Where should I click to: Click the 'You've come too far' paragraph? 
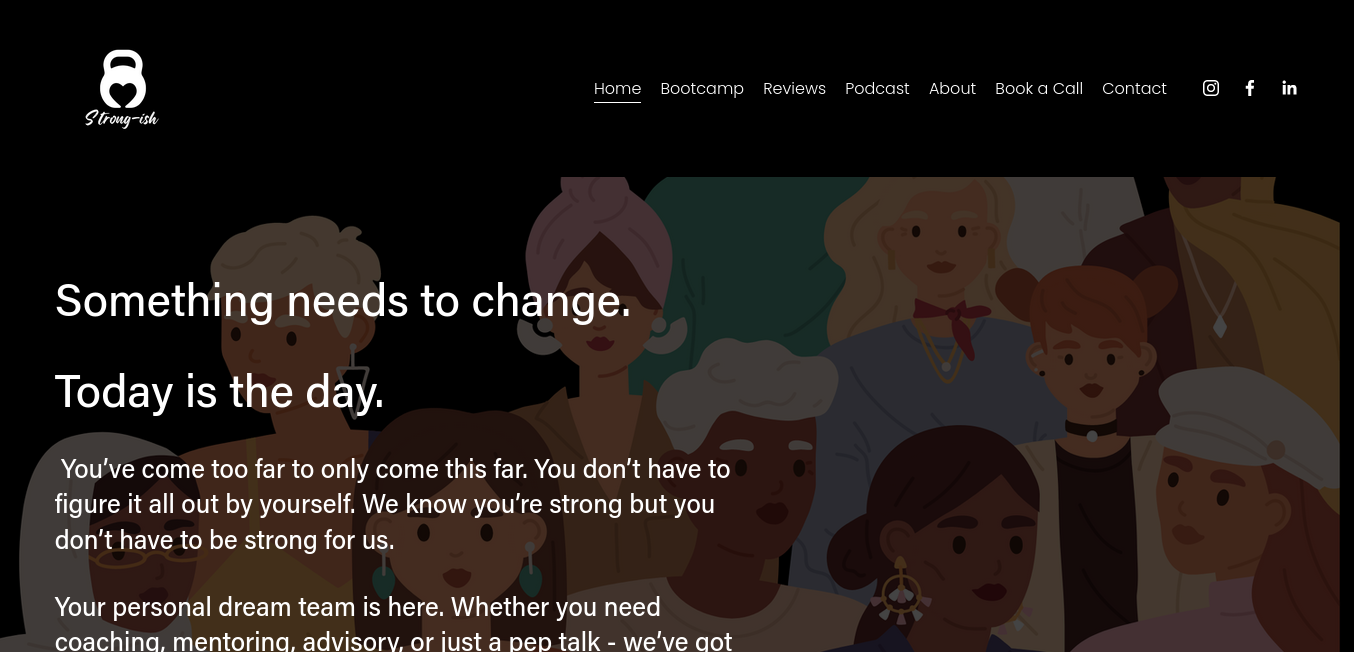pyautogui.click(x=393, y=504)
